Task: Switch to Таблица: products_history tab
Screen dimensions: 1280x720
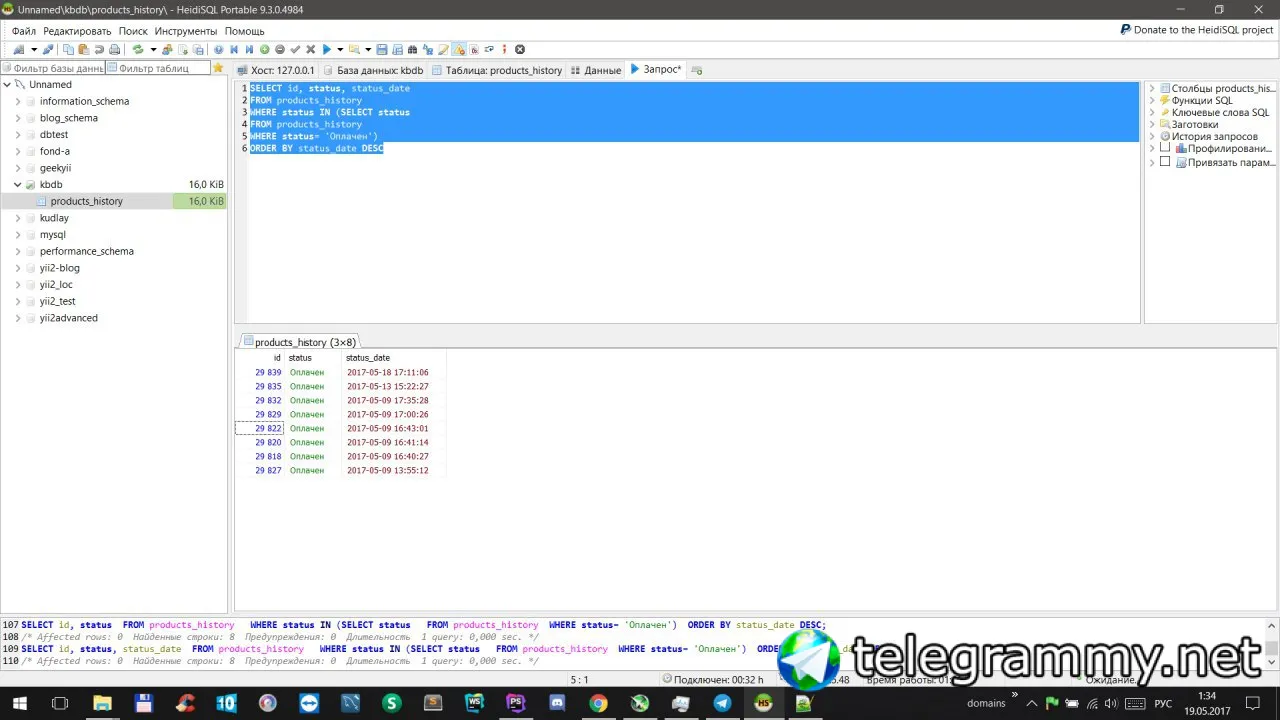Action: [497, 70]
